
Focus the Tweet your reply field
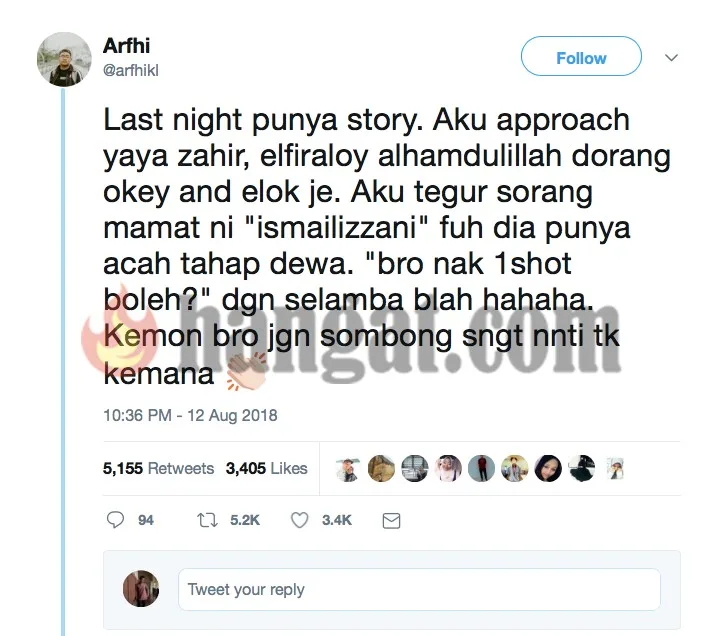click(419, 589)
